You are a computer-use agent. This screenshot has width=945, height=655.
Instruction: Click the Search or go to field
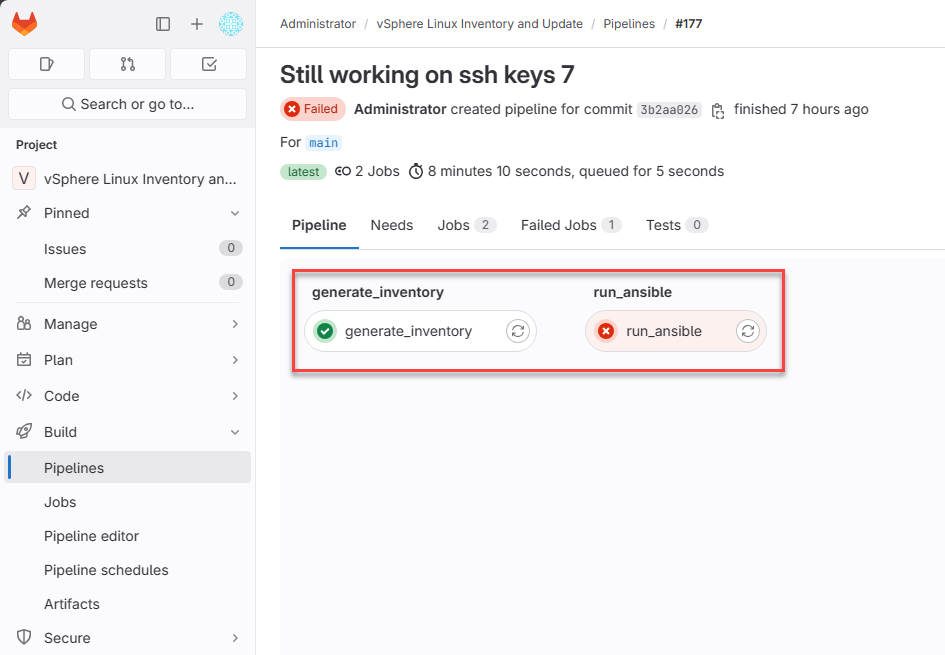127,104
